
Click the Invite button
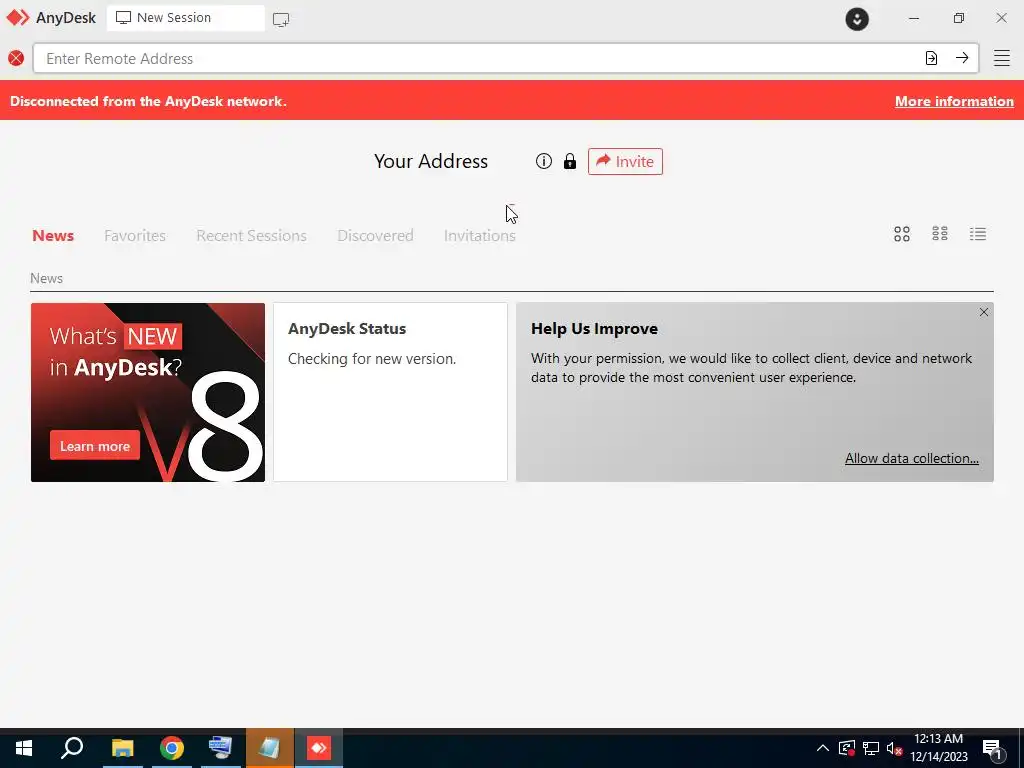[x=625, y=161]
